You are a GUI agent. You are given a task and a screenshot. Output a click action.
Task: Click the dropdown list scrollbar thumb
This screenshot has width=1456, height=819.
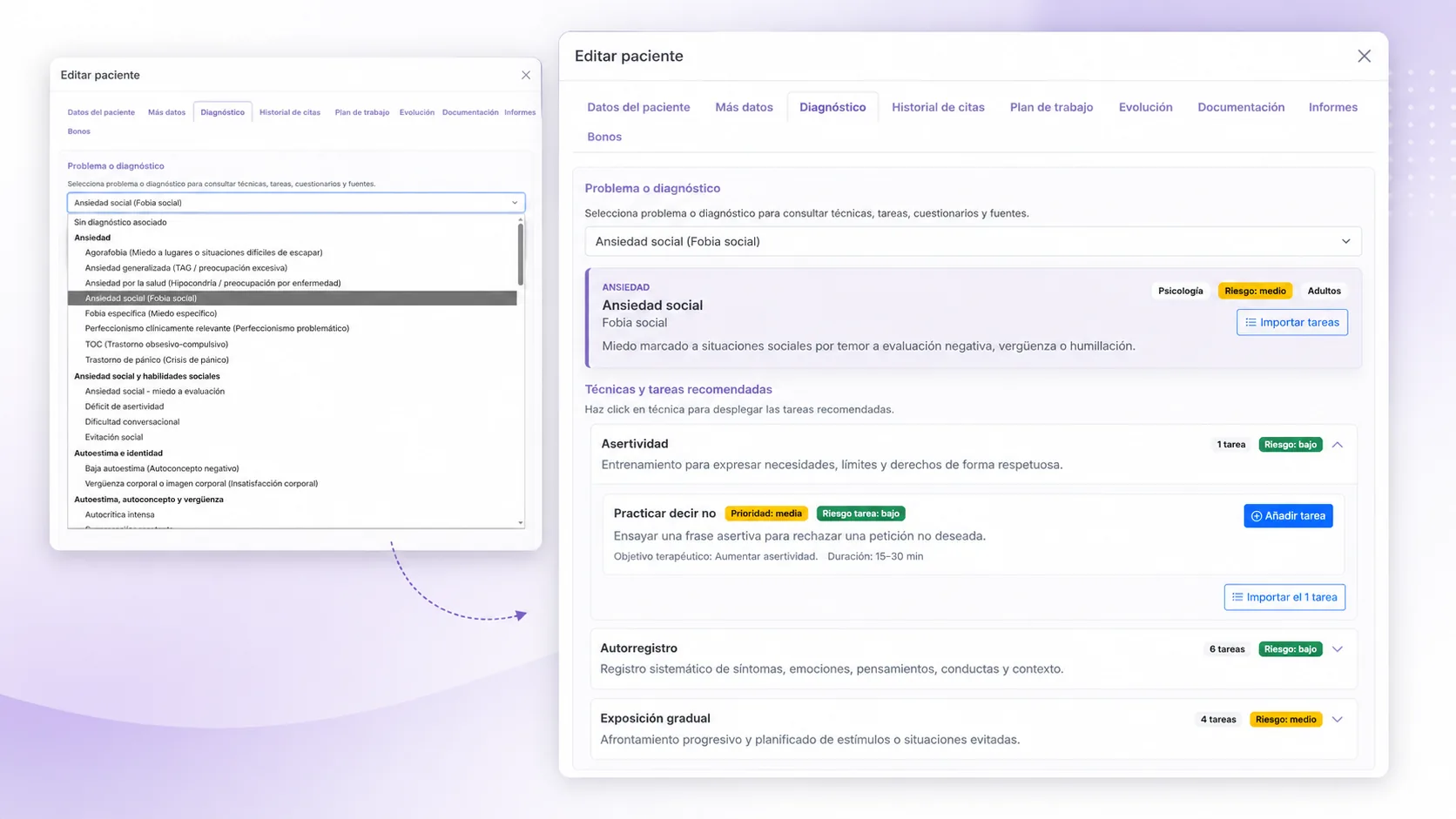pos(521,254)
